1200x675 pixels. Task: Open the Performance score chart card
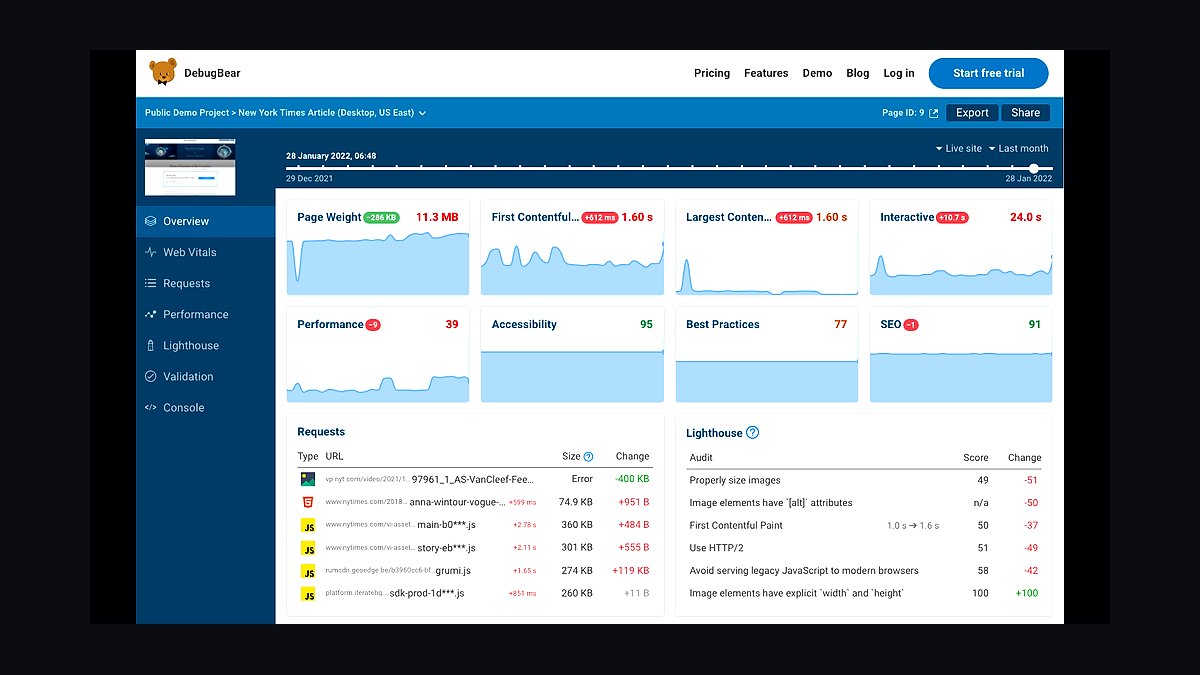pos(377,355)
